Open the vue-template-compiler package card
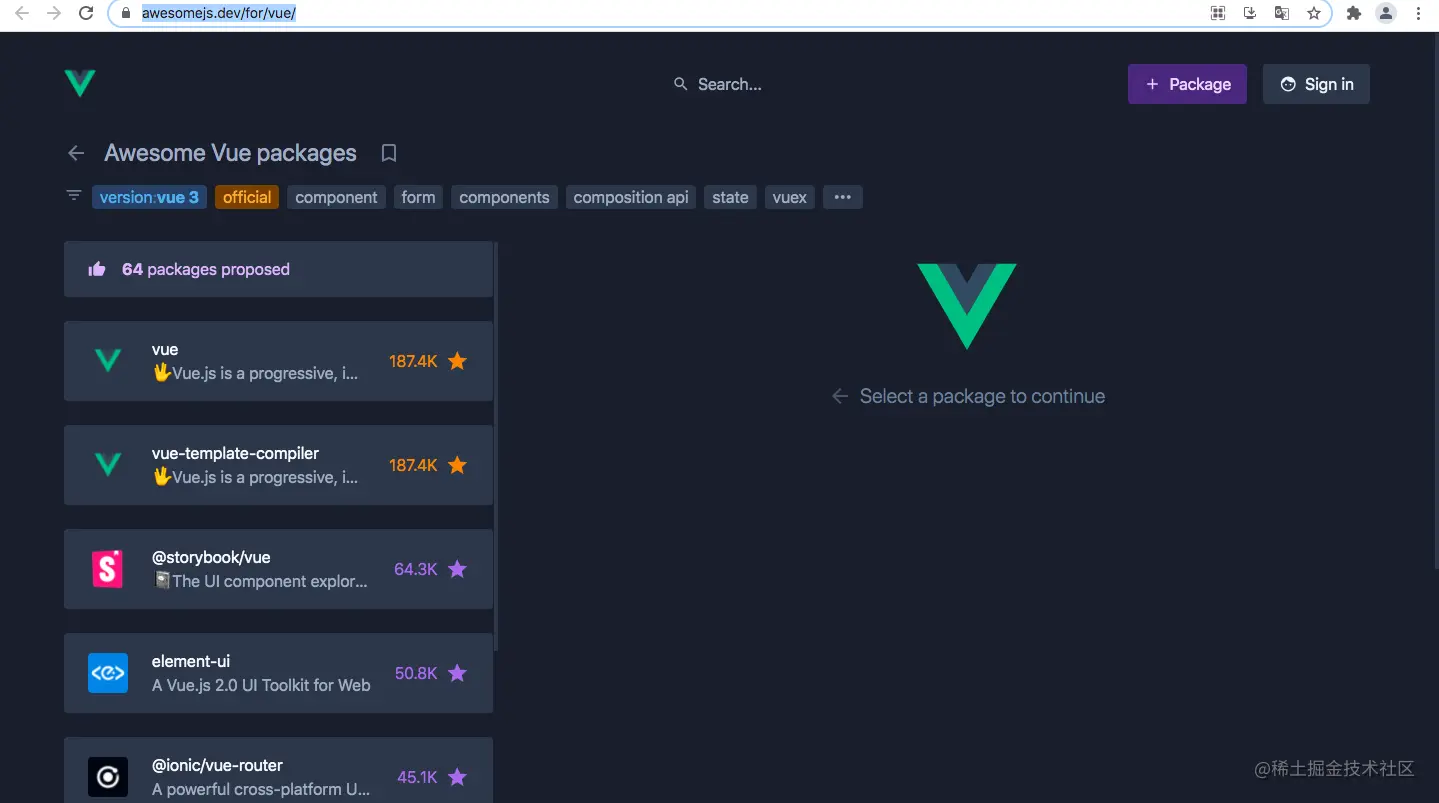This screenshot has height=803, width=1439. coord(278,465)
